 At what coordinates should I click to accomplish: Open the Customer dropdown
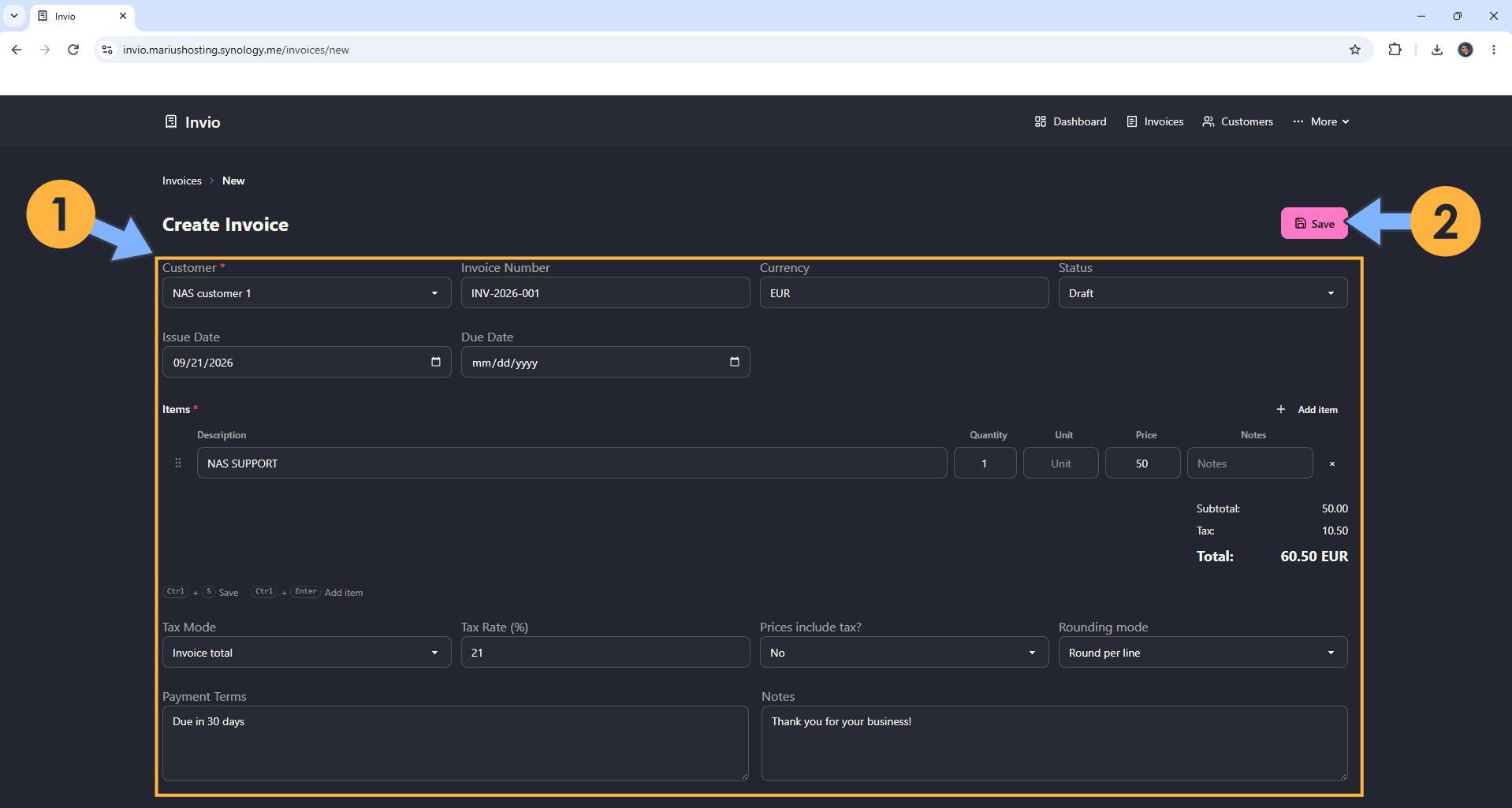pyautogui.click(x=307, y=292)
